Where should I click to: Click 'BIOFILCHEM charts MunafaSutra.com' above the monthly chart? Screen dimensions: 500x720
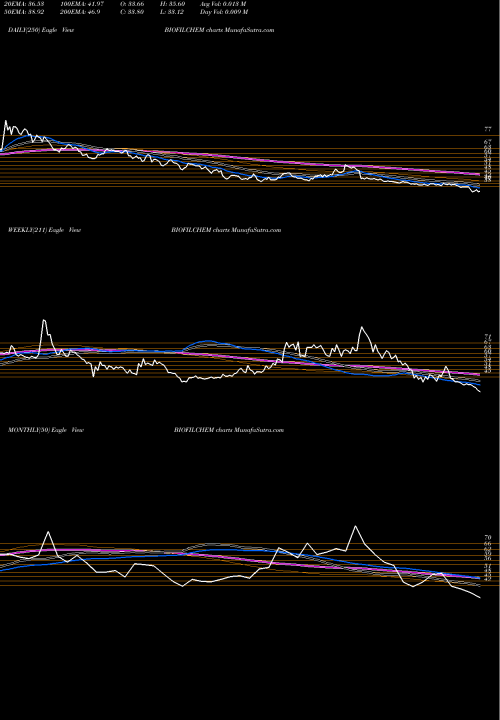(229, 430)
